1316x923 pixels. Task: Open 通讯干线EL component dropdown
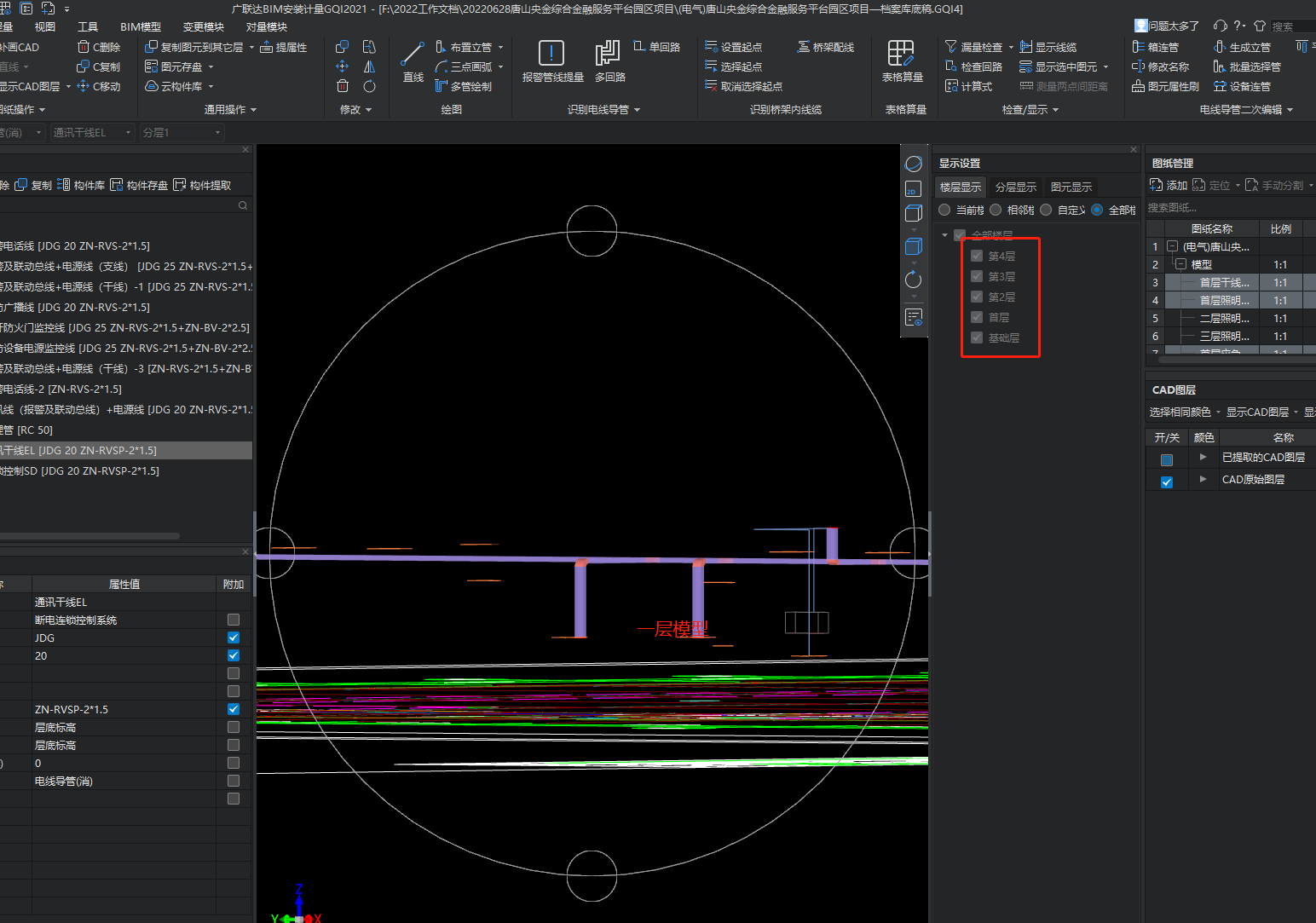tap(129, 132)
